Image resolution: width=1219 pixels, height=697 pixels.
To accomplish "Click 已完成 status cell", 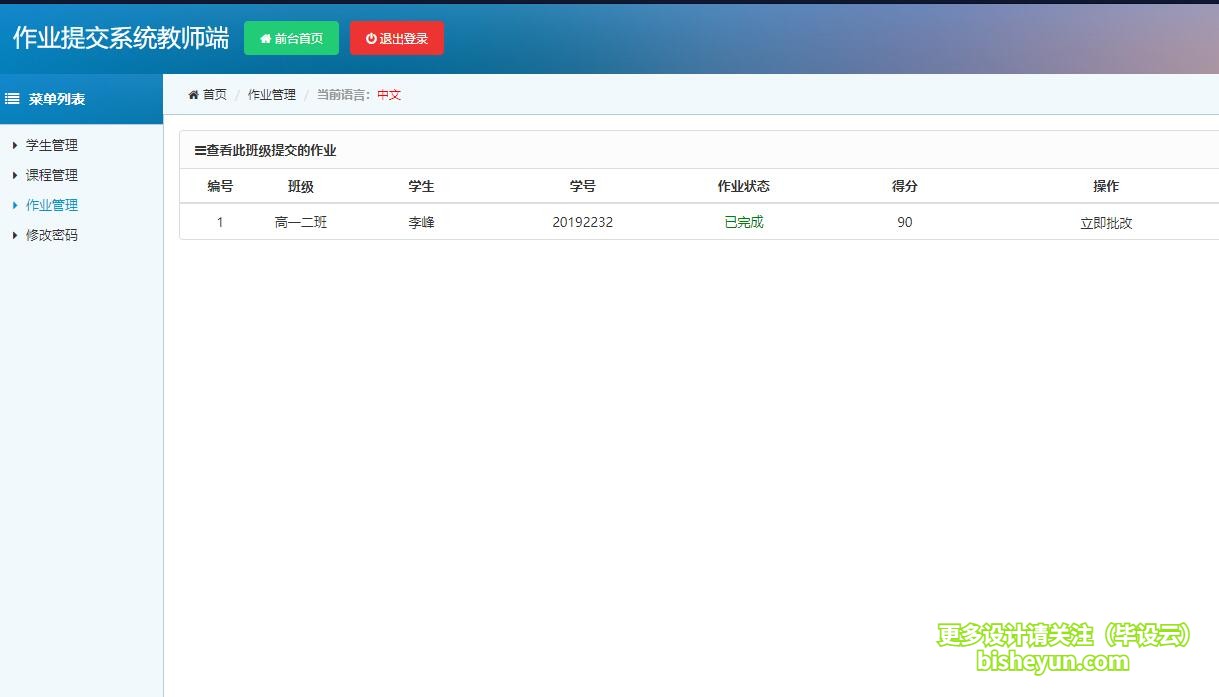I will tap(744, 222).
